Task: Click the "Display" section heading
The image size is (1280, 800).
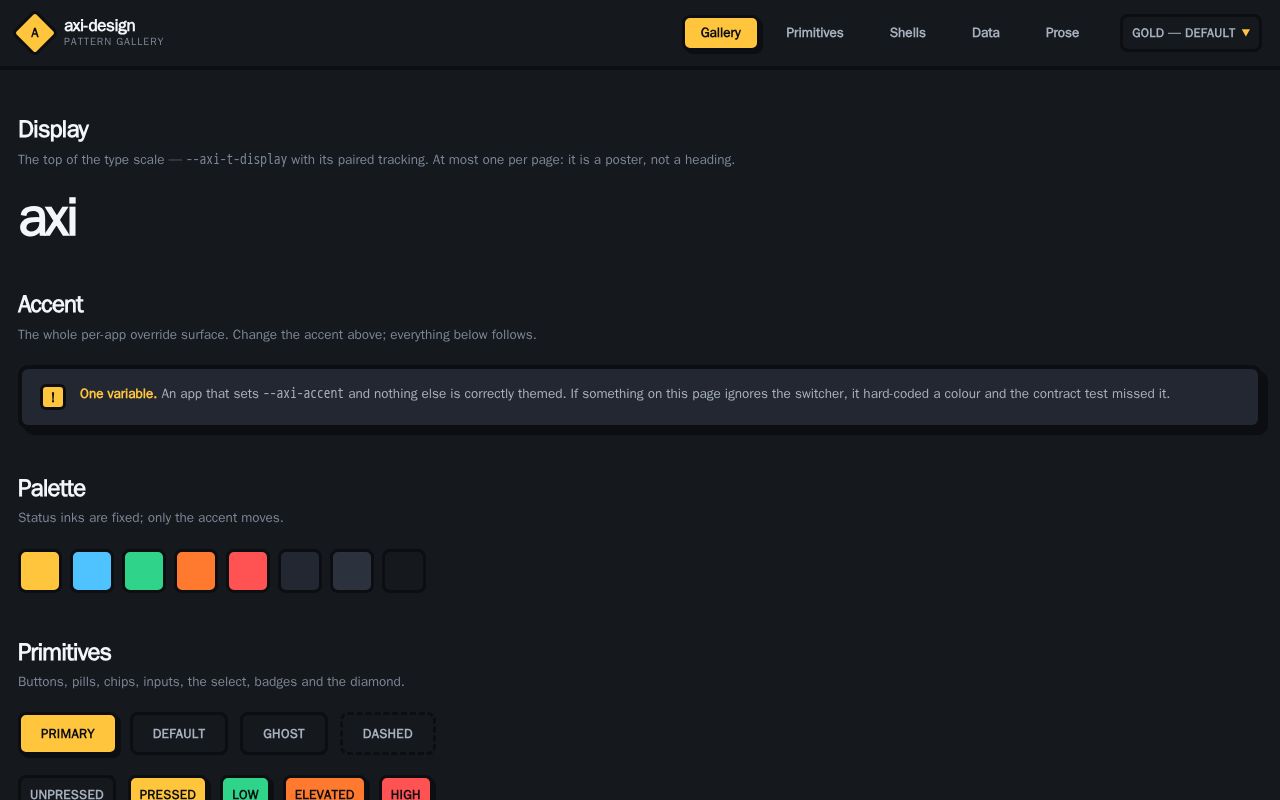Action: click(53, 130)
